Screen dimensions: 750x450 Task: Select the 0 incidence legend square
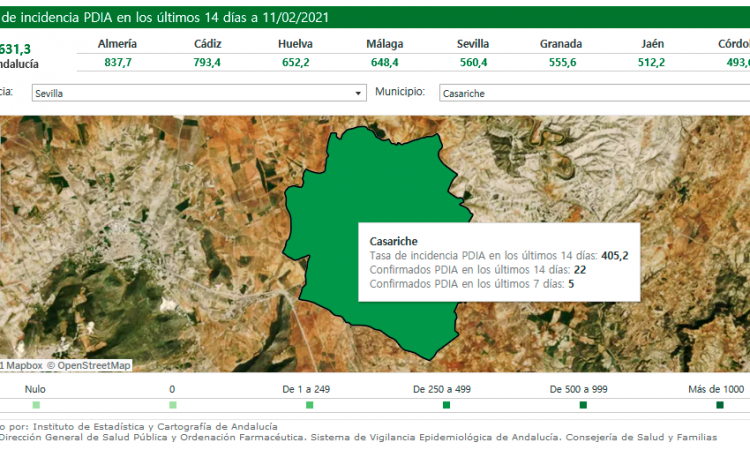point(173,405)
